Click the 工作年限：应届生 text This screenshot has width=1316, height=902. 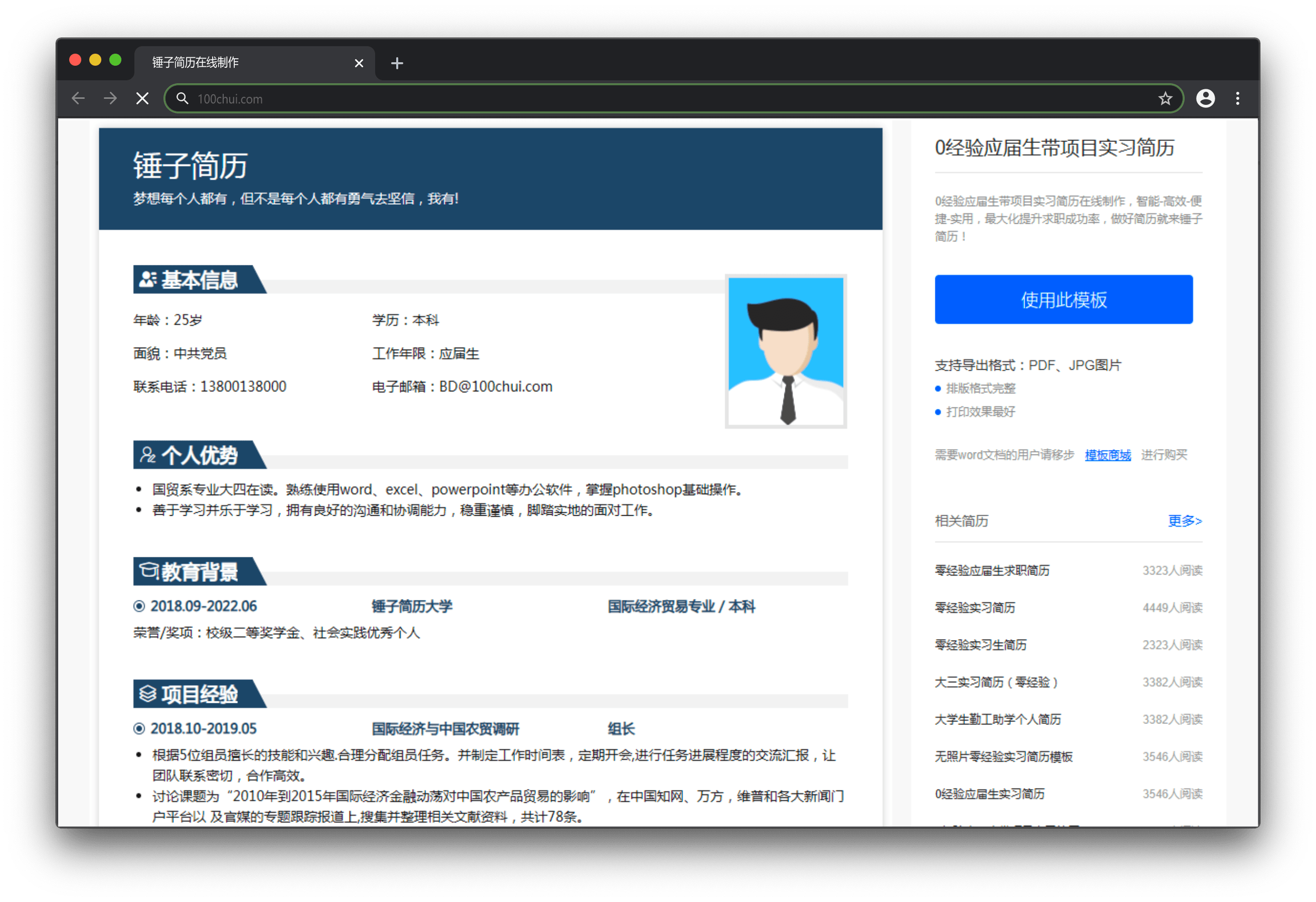tap(425, 354)
